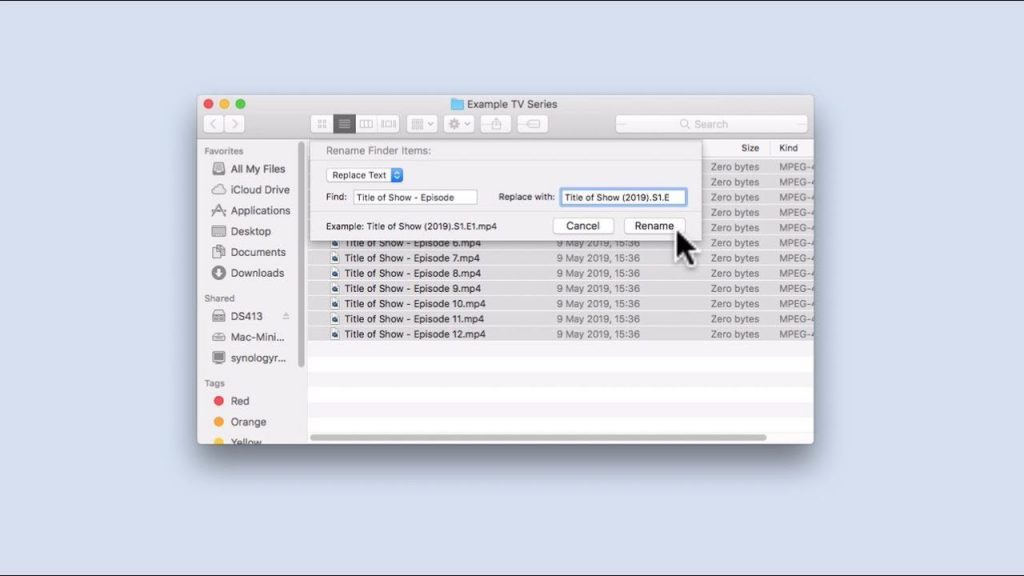Select the Orange tag
This screenshot has width=1024, height=576.
tap(240, 422)
